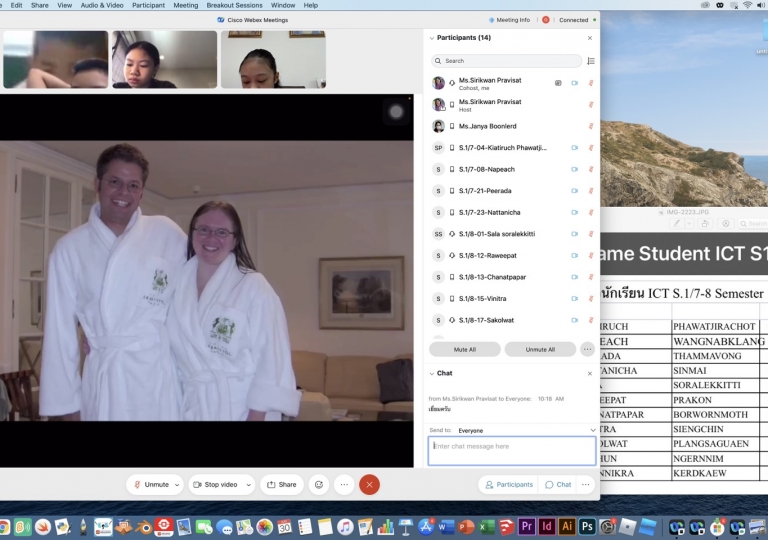This screenshot has width=768, height=540.
Task: Click video icon for S.1/8-15-Vinitra
Action: 575,298
